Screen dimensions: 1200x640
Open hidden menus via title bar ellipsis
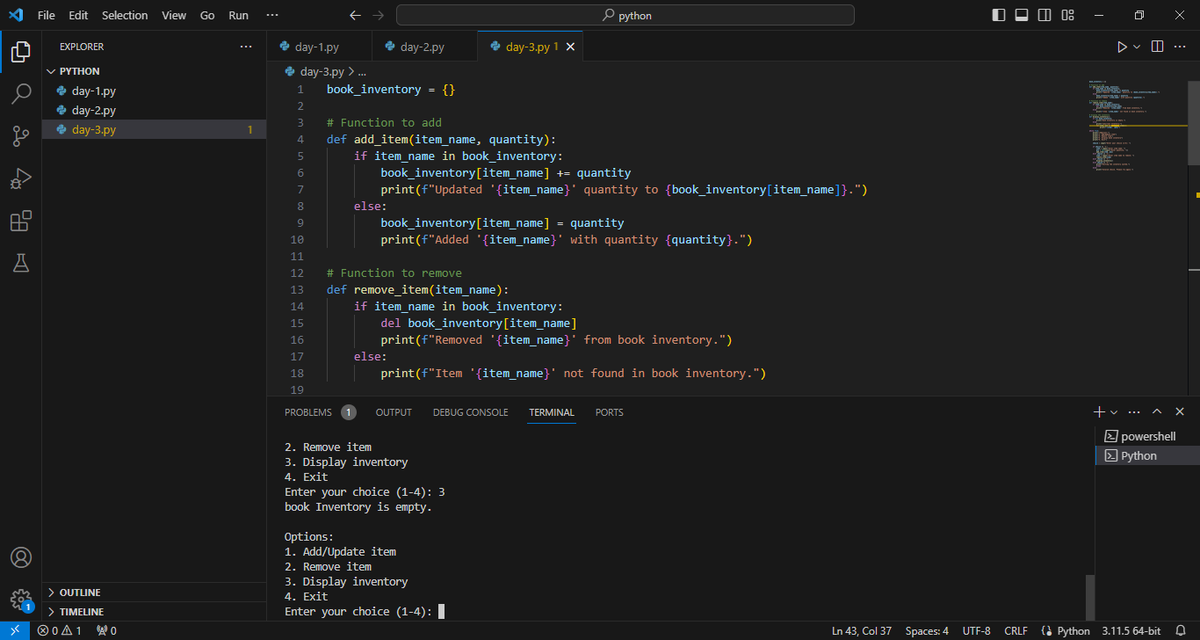coord(273,15)
